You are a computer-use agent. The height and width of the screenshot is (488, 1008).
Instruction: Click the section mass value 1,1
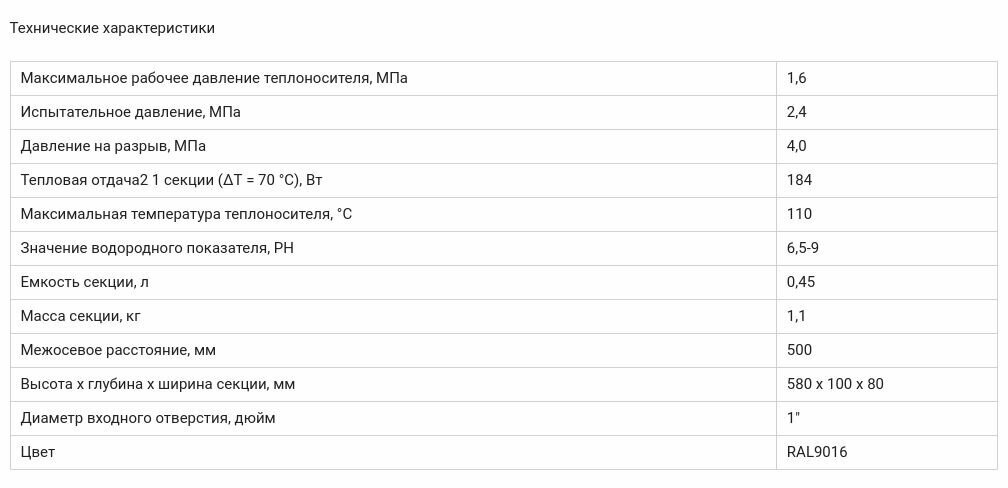click(x=796, y=316)
